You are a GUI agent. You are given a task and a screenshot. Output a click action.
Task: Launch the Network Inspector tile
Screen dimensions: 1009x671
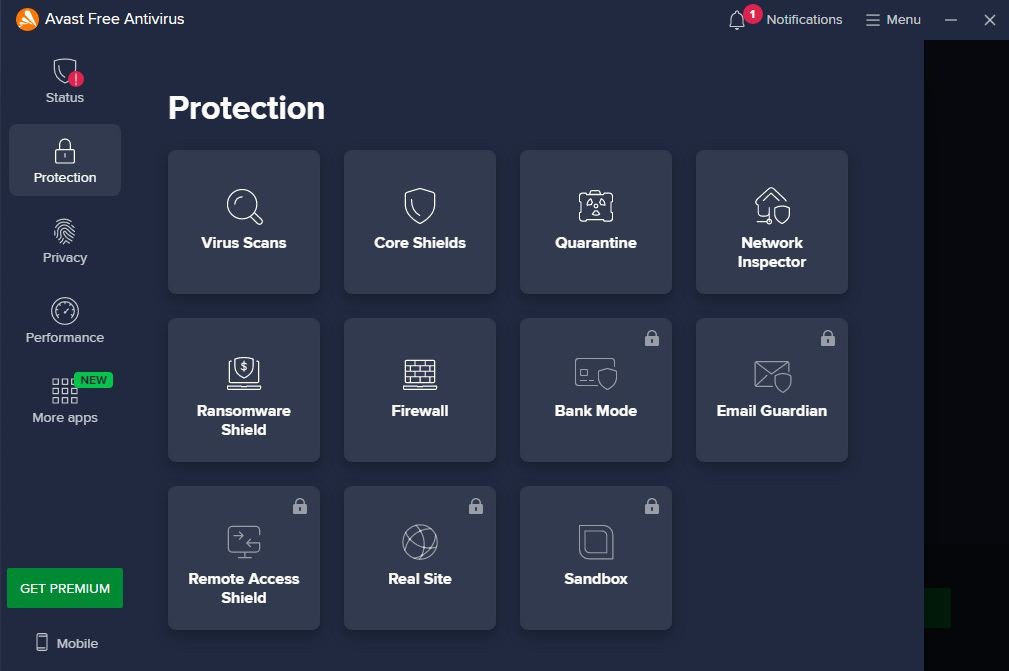pyautogui.click(x=772, y=222)
